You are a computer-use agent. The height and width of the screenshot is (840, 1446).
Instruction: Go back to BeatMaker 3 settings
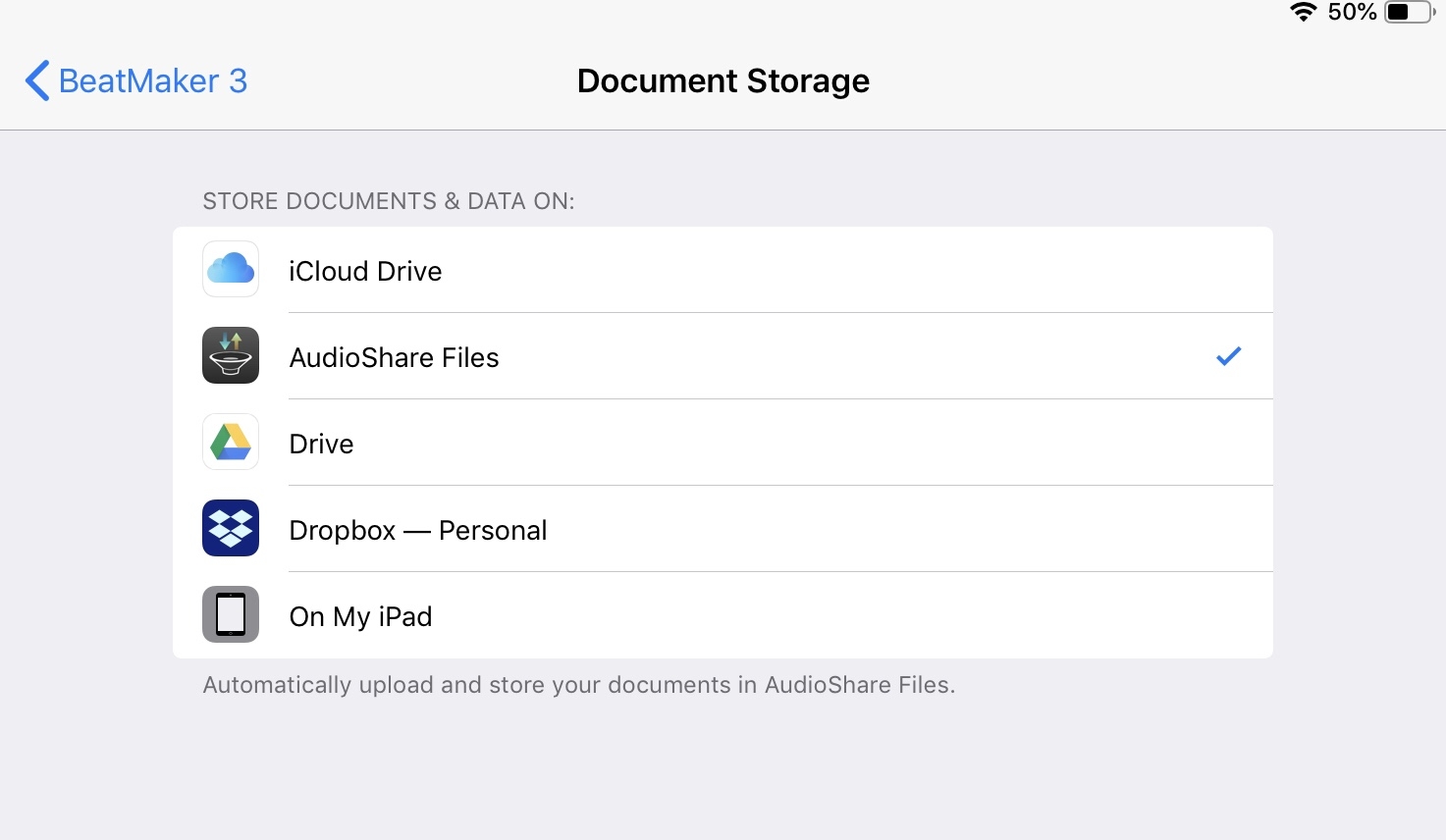tap(135, 80)
